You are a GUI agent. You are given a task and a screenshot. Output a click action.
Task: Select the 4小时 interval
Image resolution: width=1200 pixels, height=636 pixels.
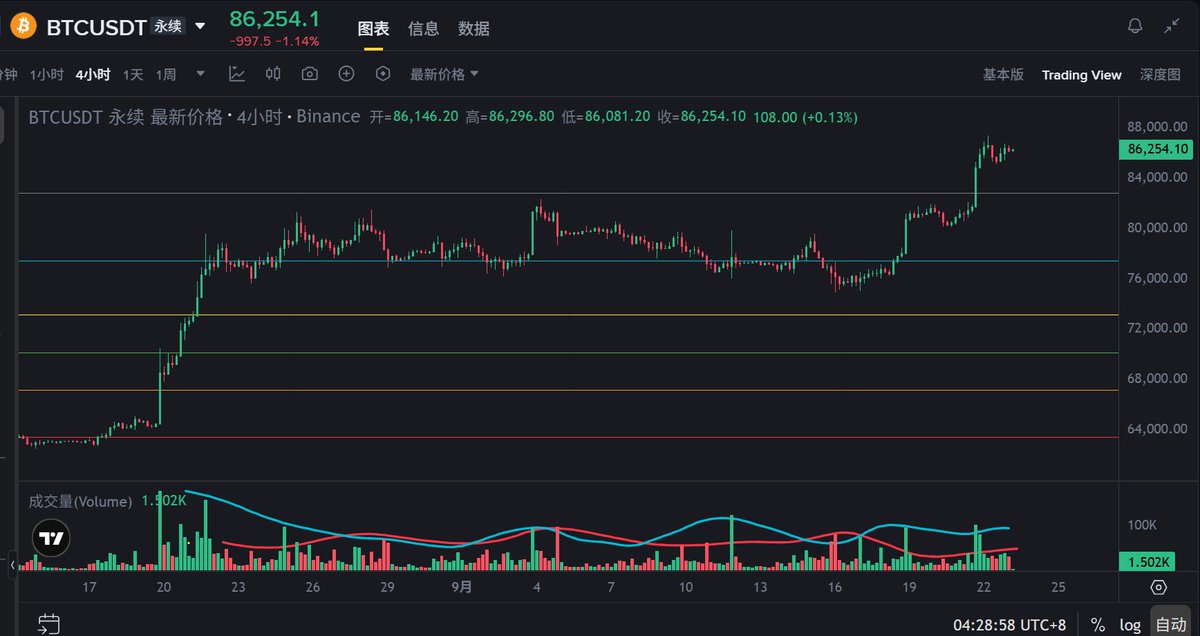93,75
